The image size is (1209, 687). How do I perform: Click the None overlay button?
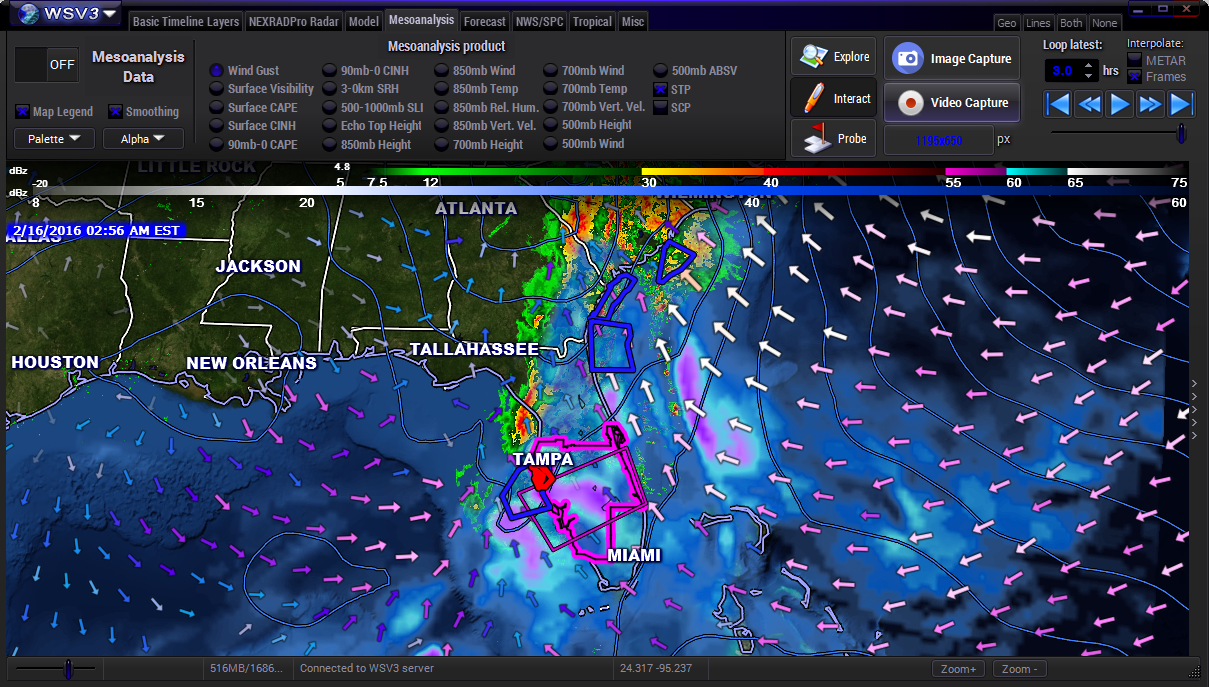1104,23
